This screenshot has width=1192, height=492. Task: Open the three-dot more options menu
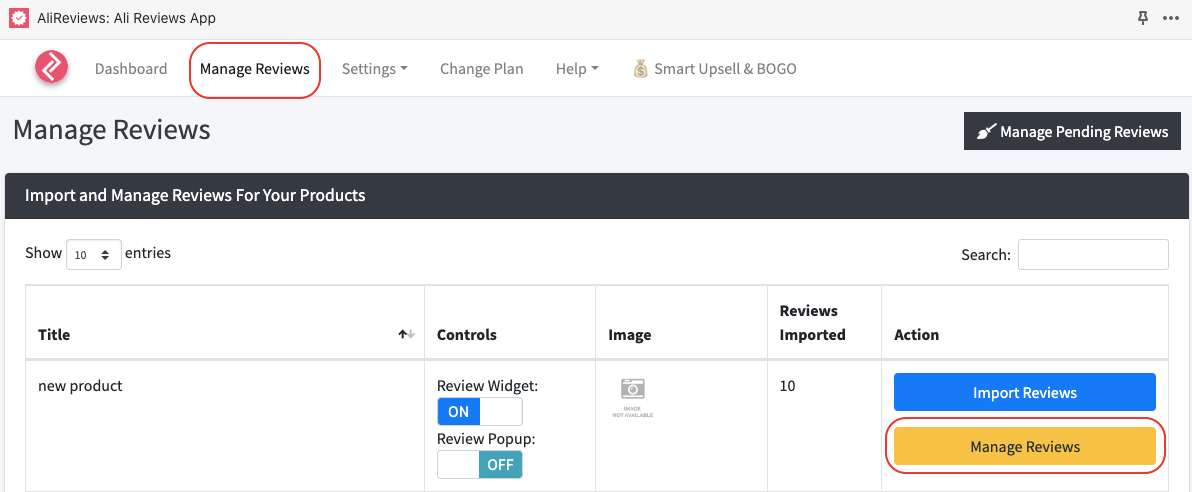point(1170,18)
